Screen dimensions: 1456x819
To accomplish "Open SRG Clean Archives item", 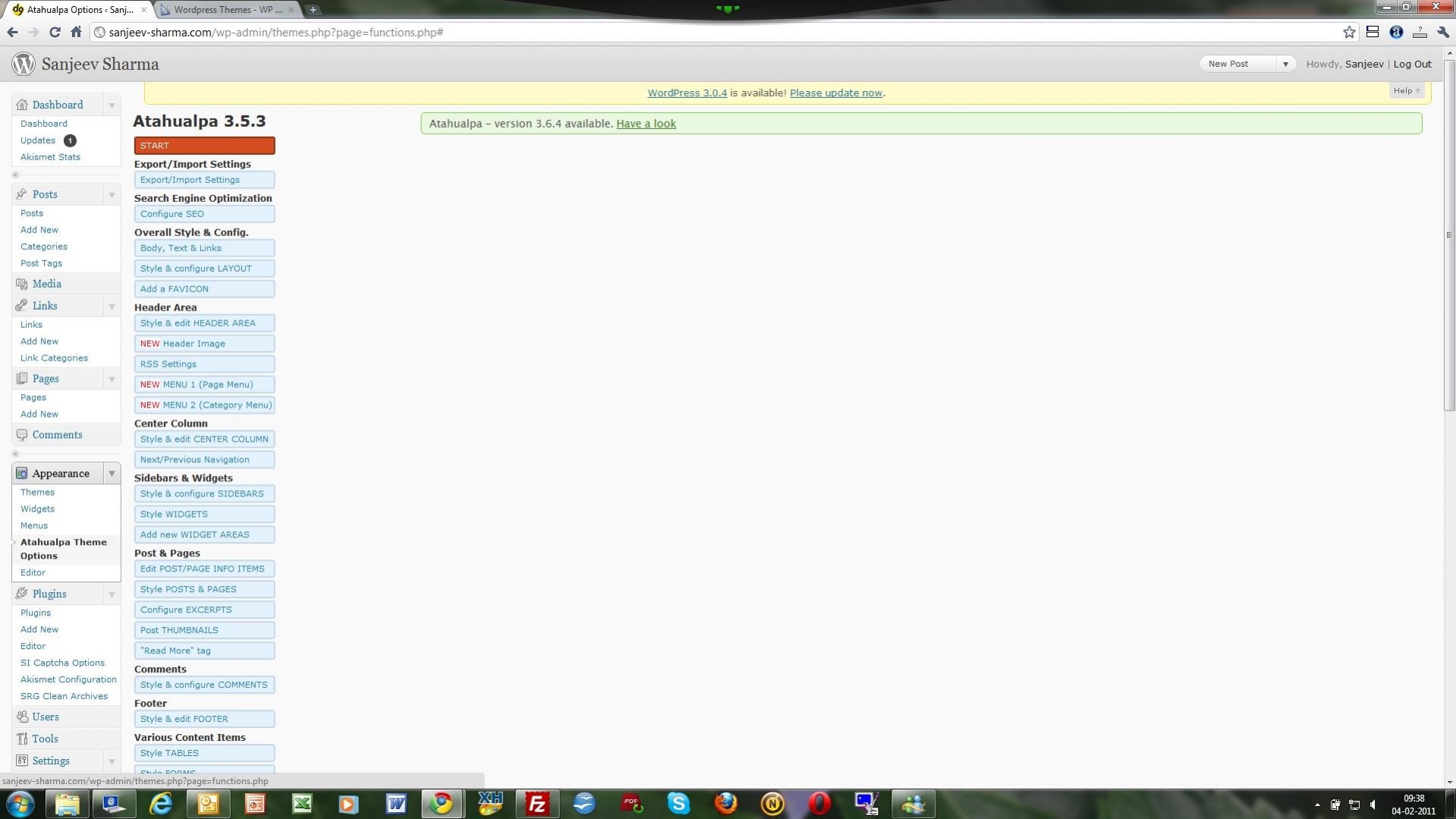I will (64, 696).
